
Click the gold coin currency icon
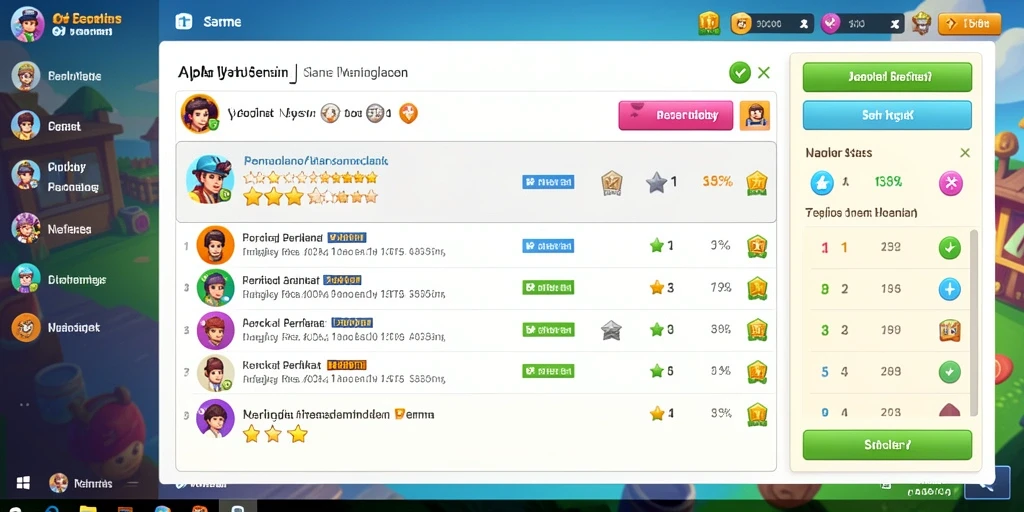click(x=741, y=24)
